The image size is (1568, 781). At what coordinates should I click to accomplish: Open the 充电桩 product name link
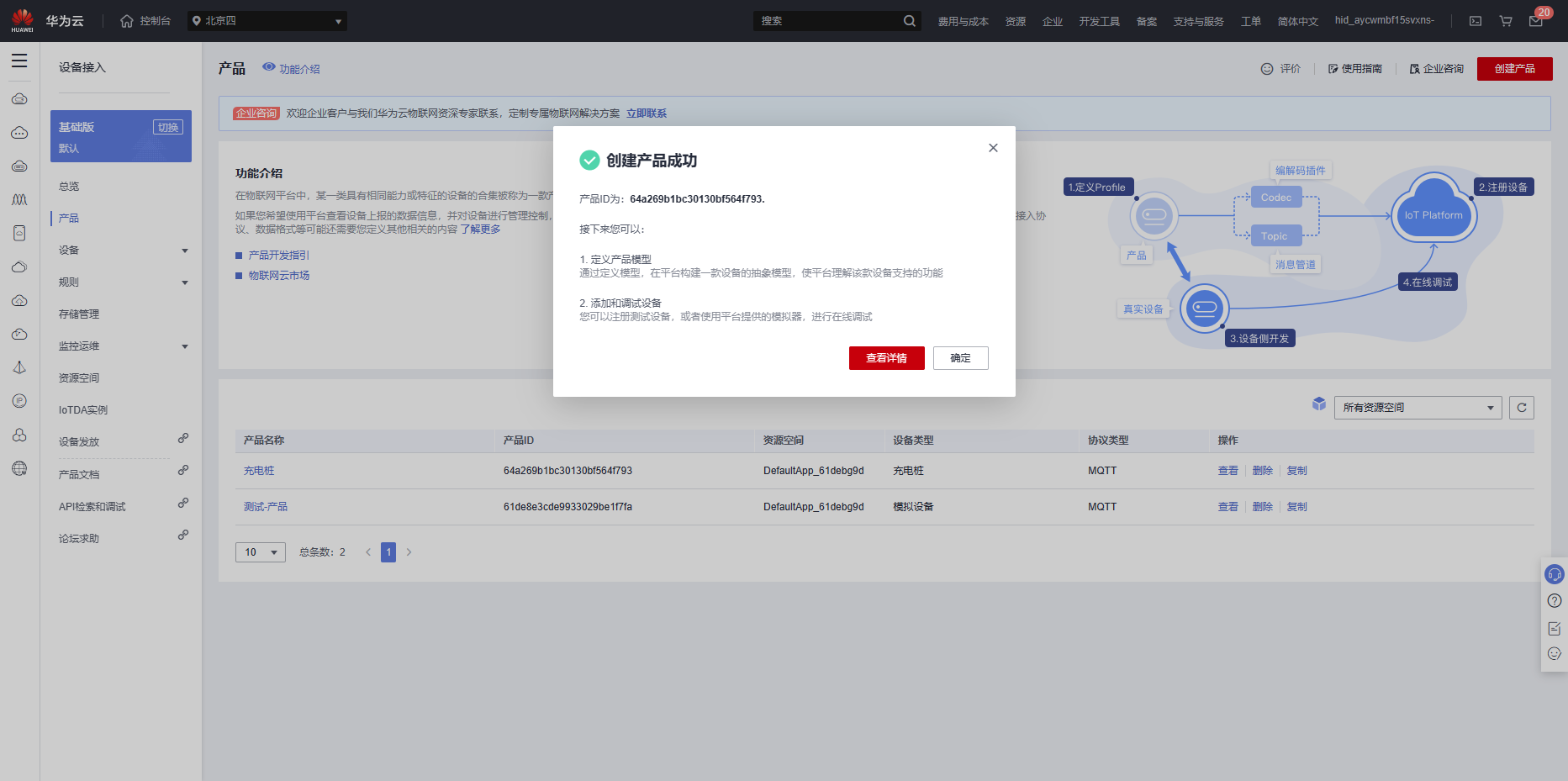click(259, 471)
